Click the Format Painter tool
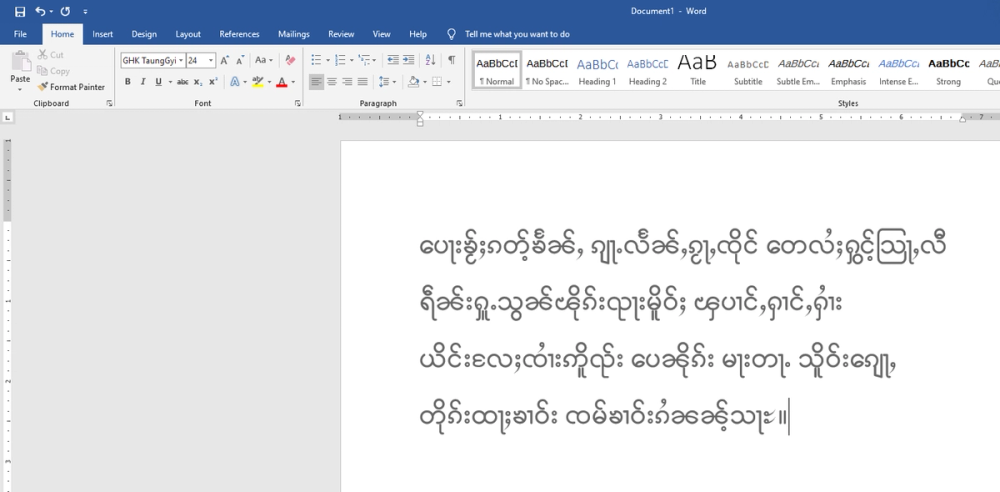Viewport: 1000px width, 492px height. (71, 87)
